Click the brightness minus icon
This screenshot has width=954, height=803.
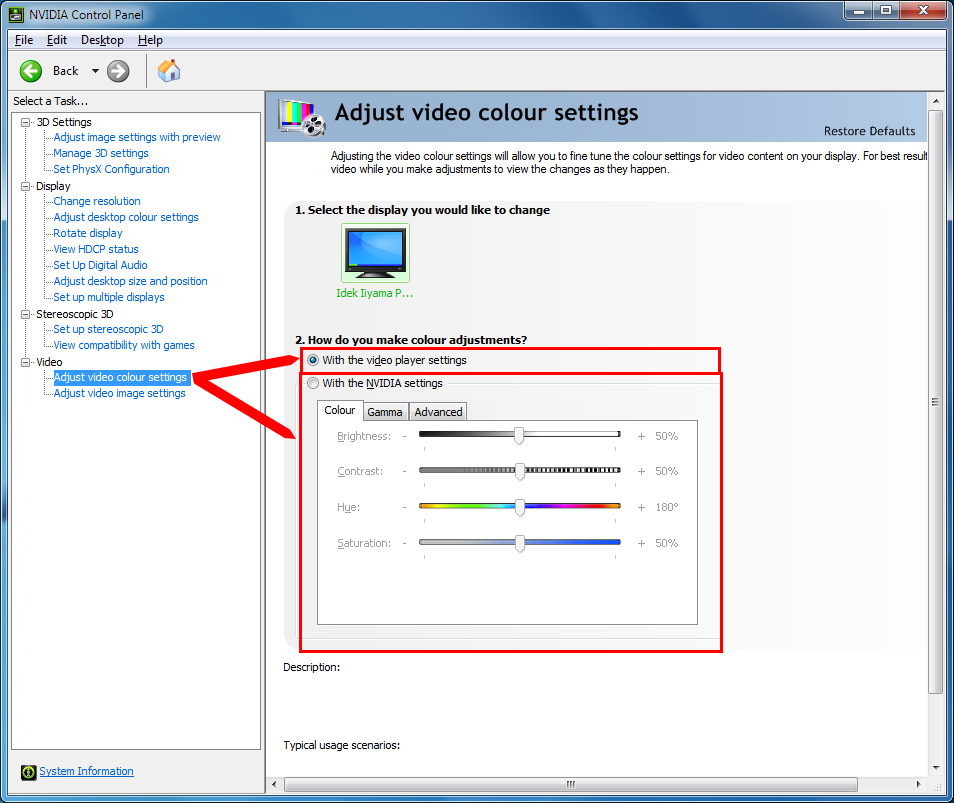pos(404,436)
